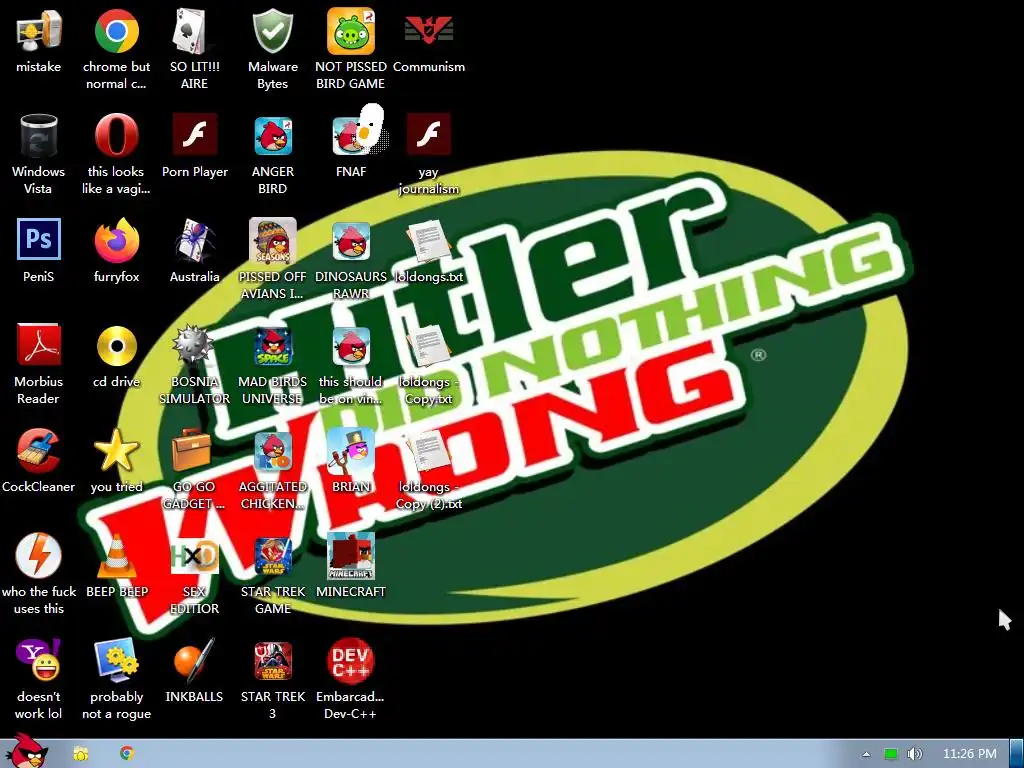The width and height of the screenshot is (1024, 768).
Task: Launch 'chrome but normal c...' shortcut
Action: tap(116, 31)
